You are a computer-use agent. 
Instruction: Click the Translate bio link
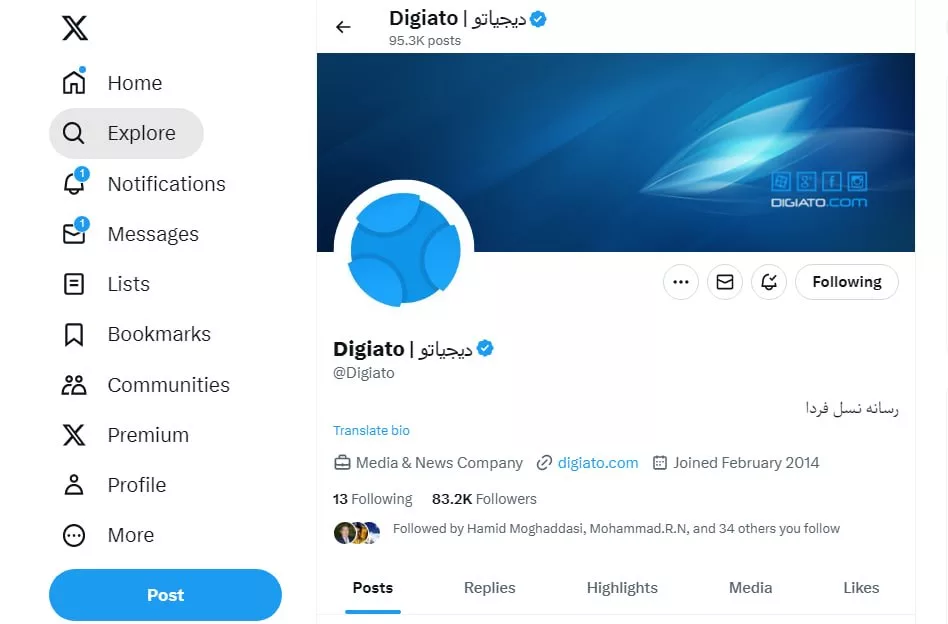(x=371, y=430)
